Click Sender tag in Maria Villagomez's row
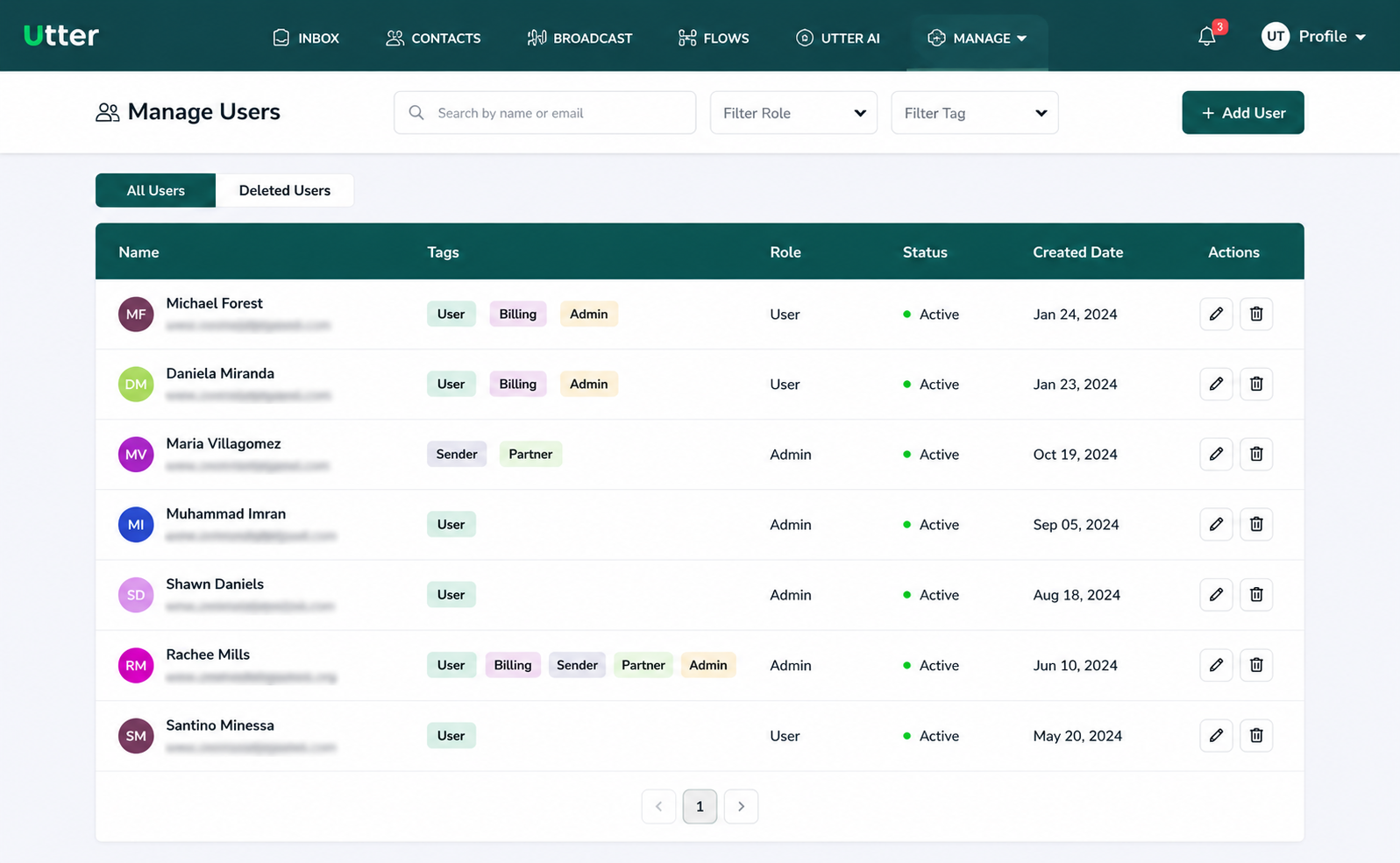The height and width of the screenshot is (863, 1400). click(457, 454)
